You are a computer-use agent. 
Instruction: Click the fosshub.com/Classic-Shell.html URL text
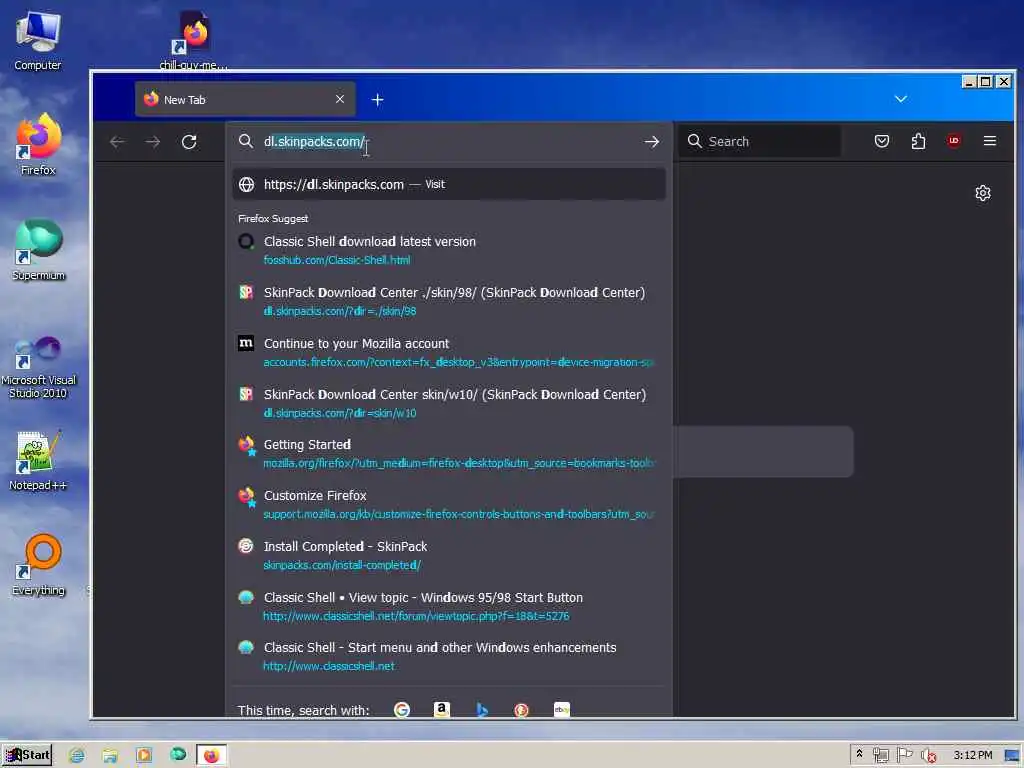click(x=337, y=260)
